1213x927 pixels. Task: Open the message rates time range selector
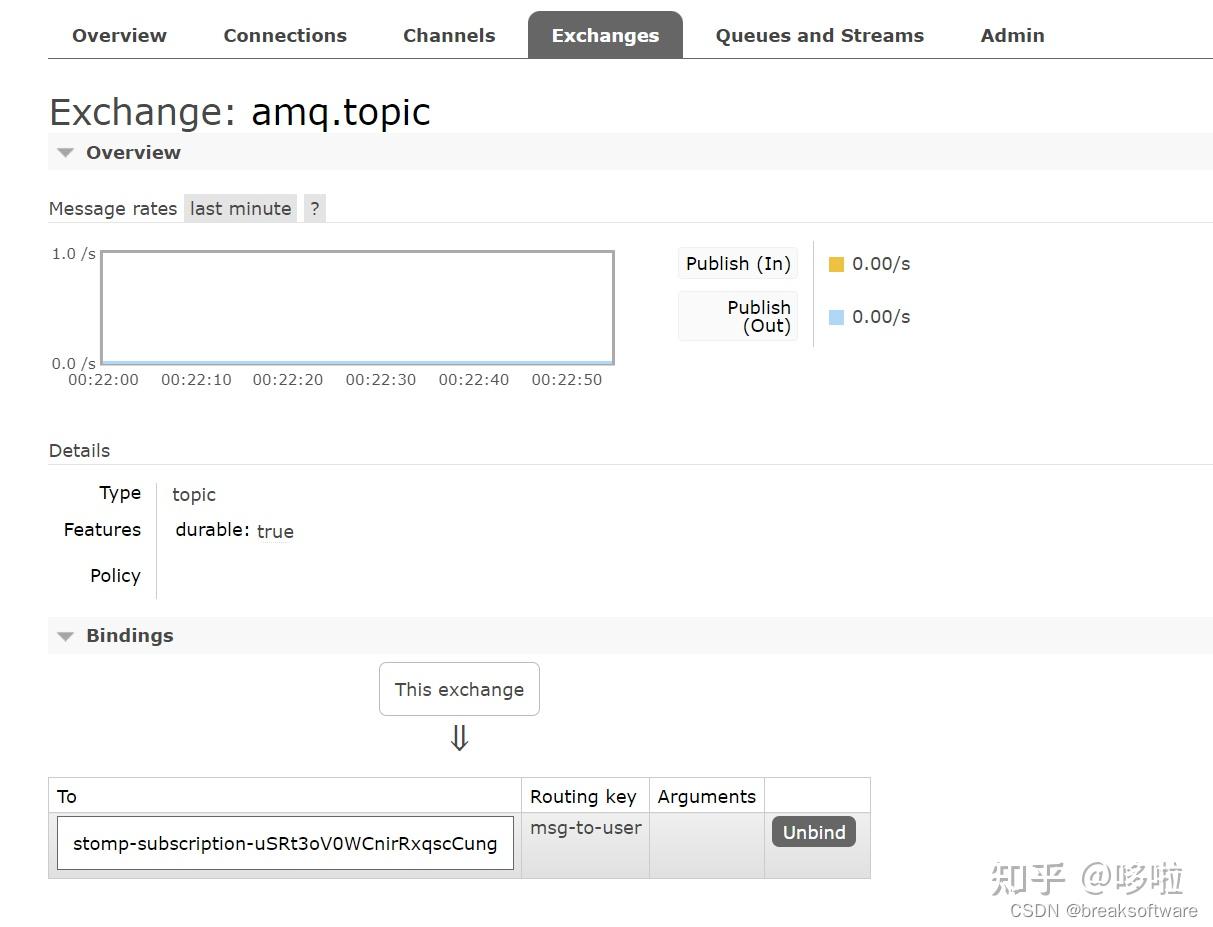tap(240, 208)
